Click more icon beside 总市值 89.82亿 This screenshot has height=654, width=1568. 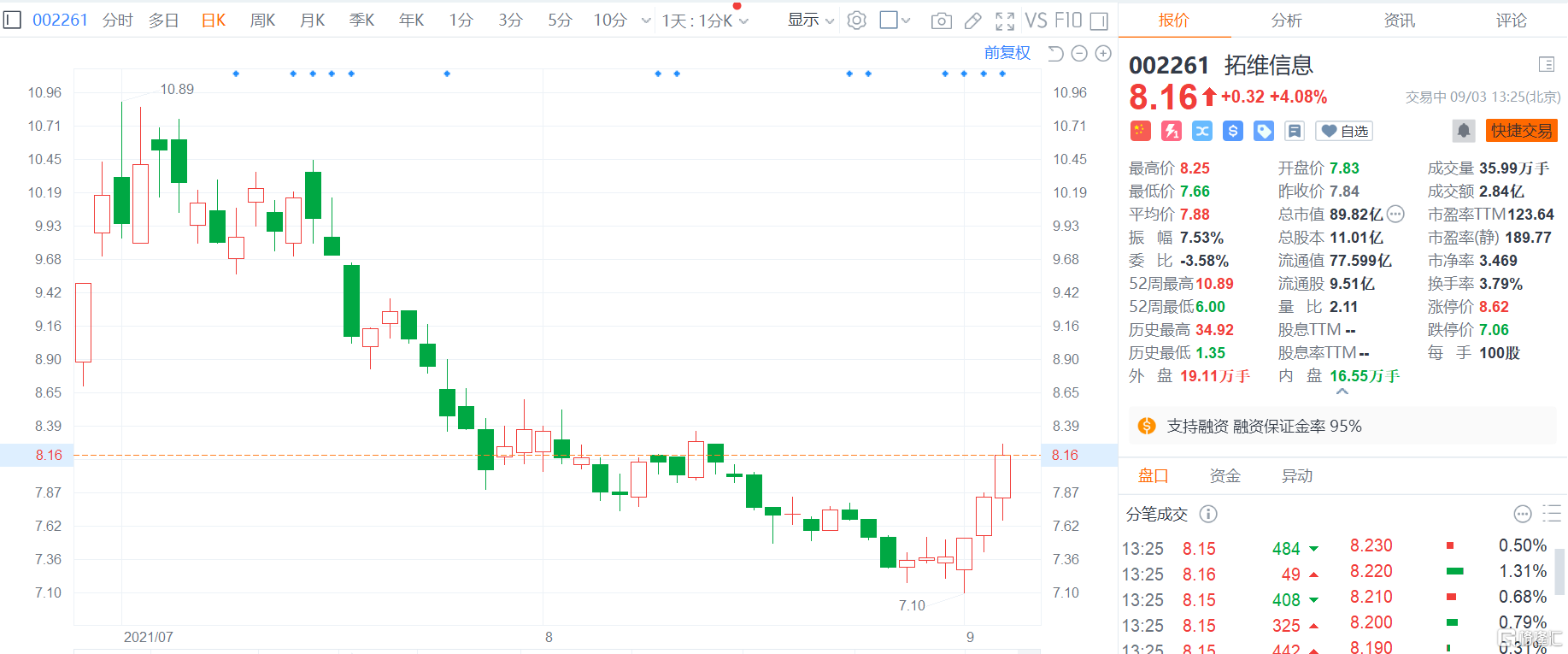click(1395, 214)
